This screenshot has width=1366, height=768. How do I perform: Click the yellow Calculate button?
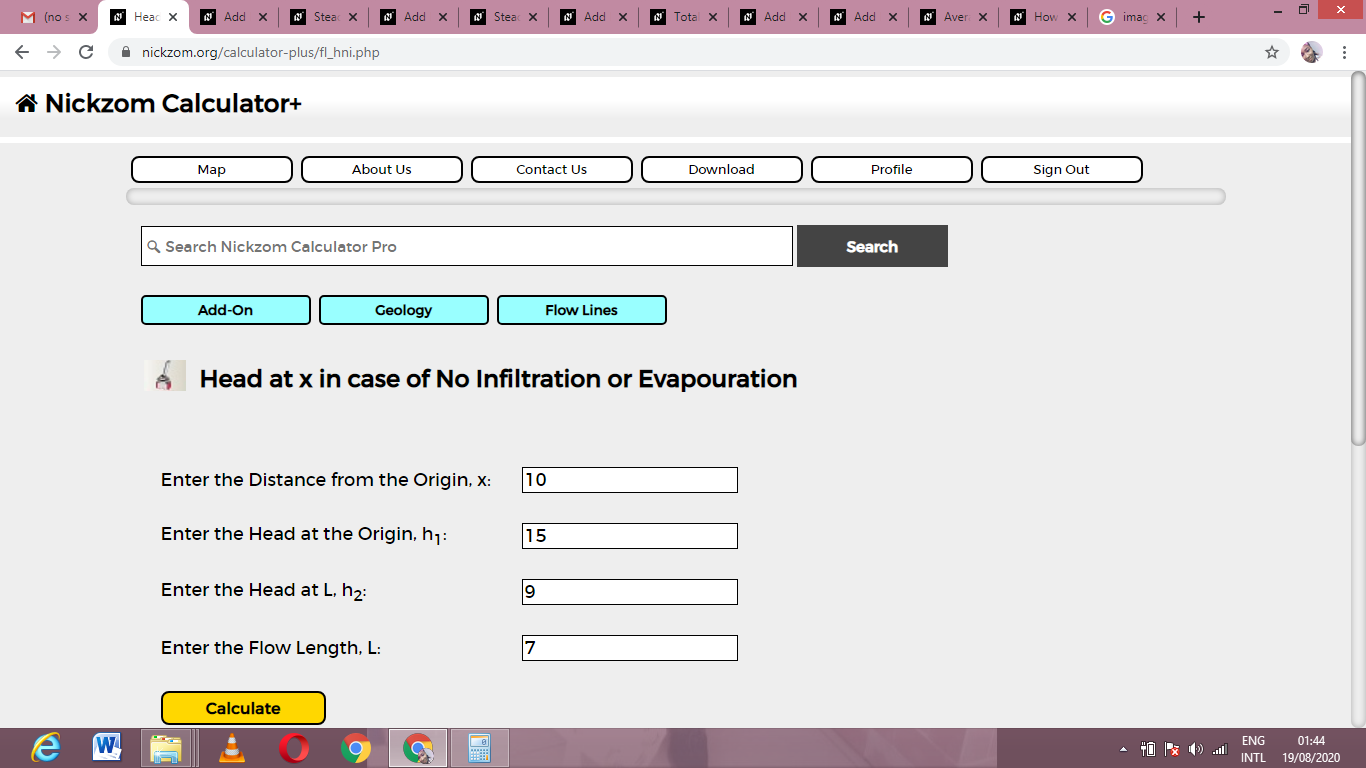(243, 708)
